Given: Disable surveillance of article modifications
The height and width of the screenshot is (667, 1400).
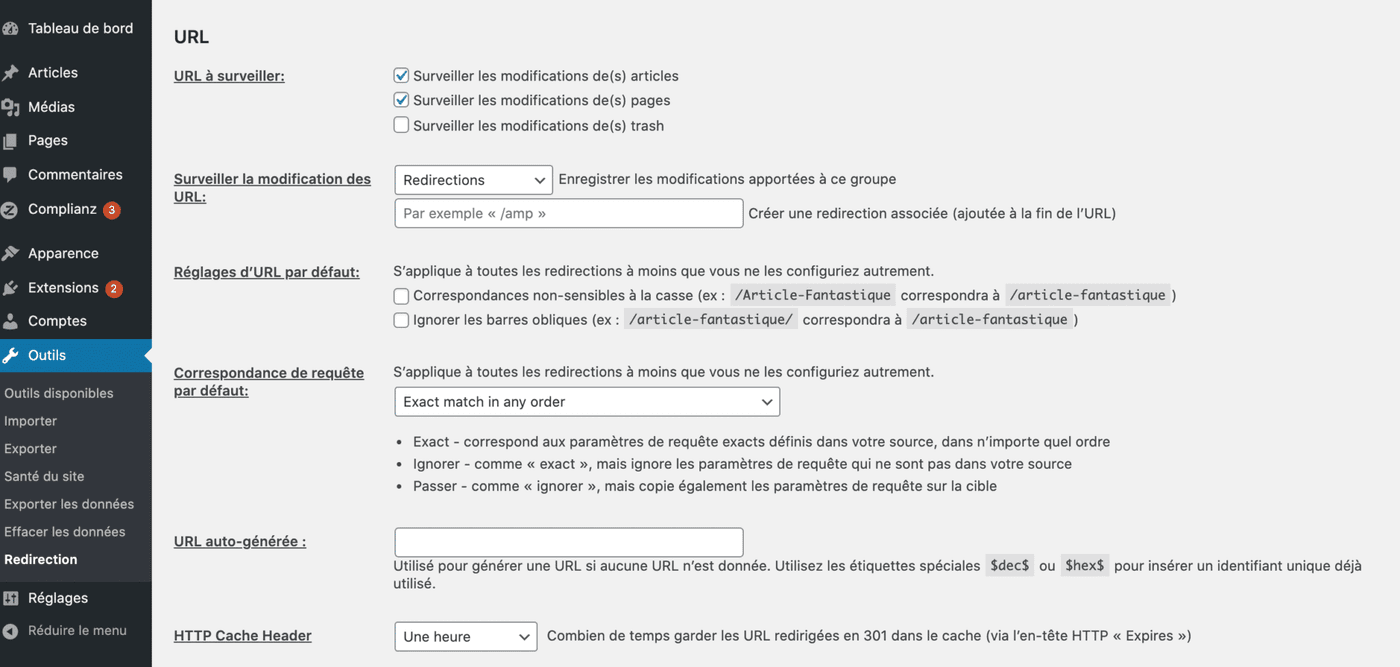Looking at the screenshot, I should (401, 74).
